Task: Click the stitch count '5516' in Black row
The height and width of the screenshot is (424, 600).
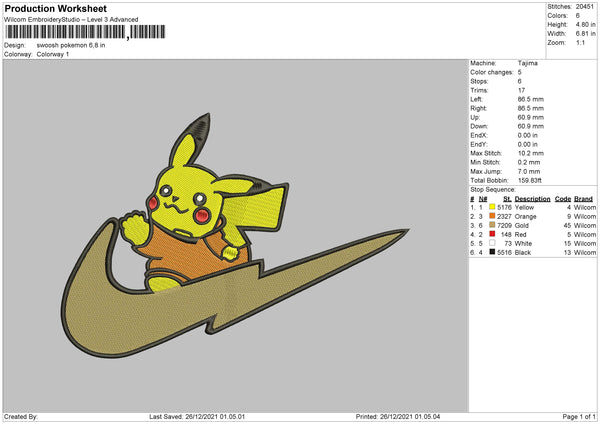Action: (x=504, y=252)
